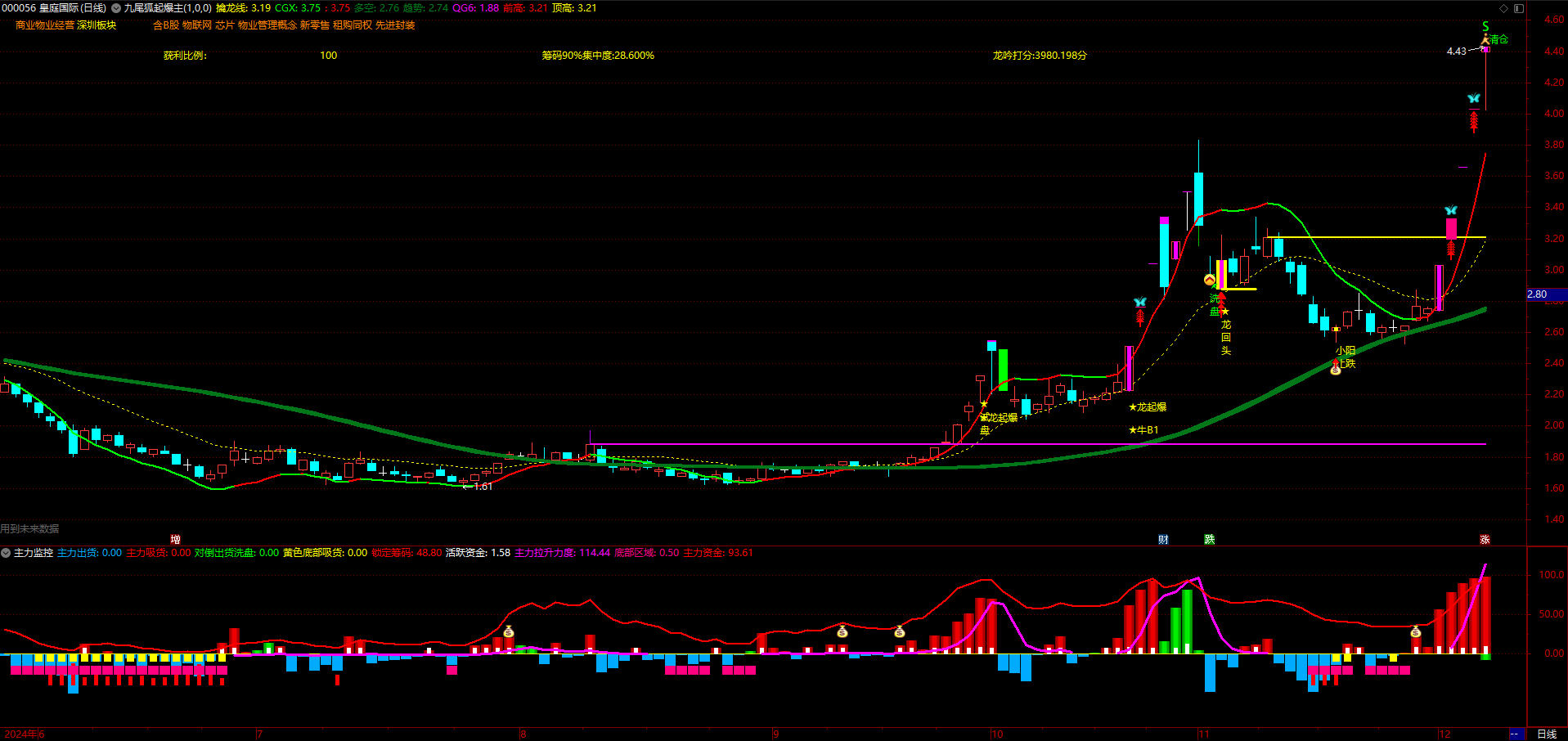Click the 用到未来数据 warning text
1568x741 pixels.
click(29, 529)
